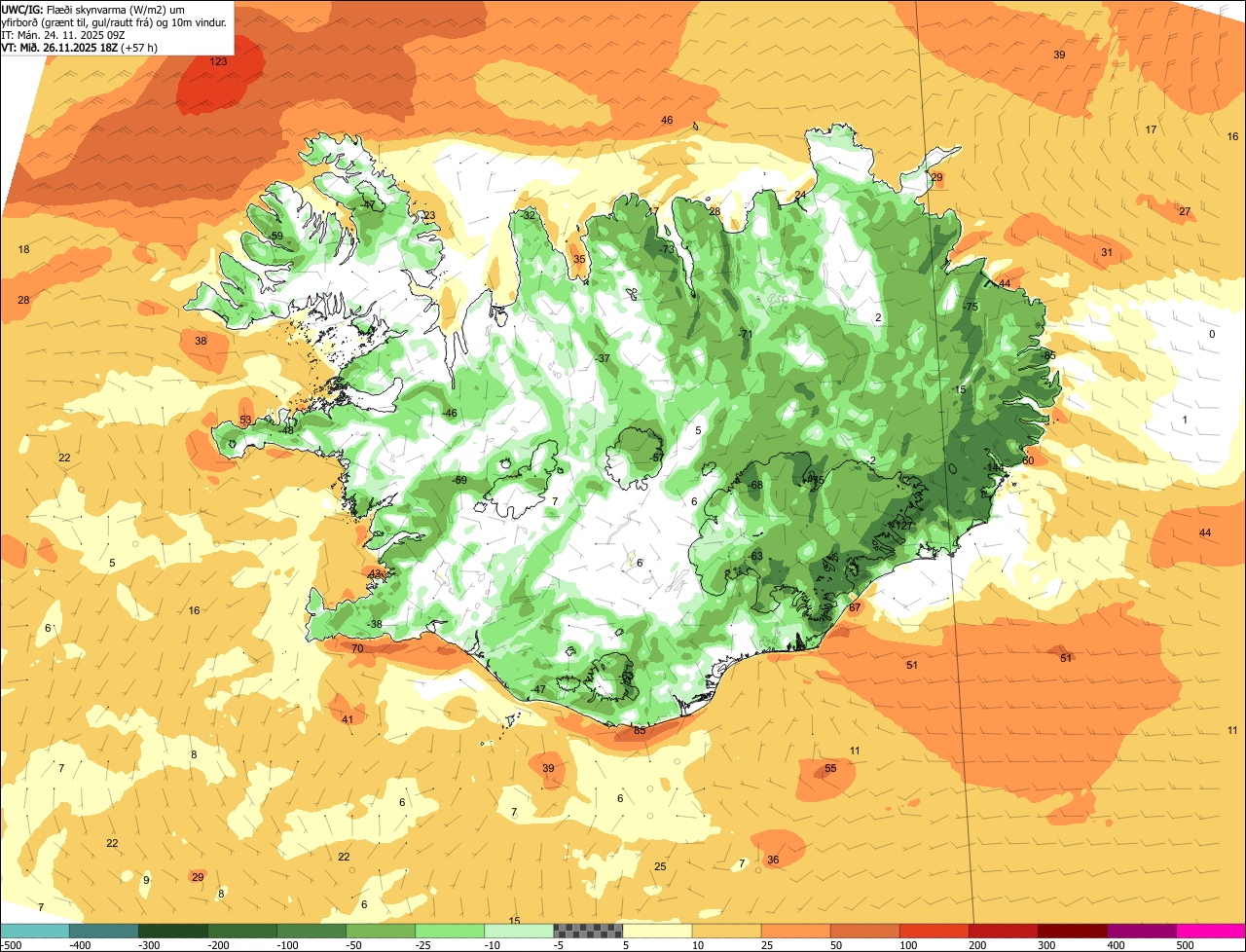Click the red legend swatch from 200 to 300
1246x952 pixels.
tap(1003, 931)
